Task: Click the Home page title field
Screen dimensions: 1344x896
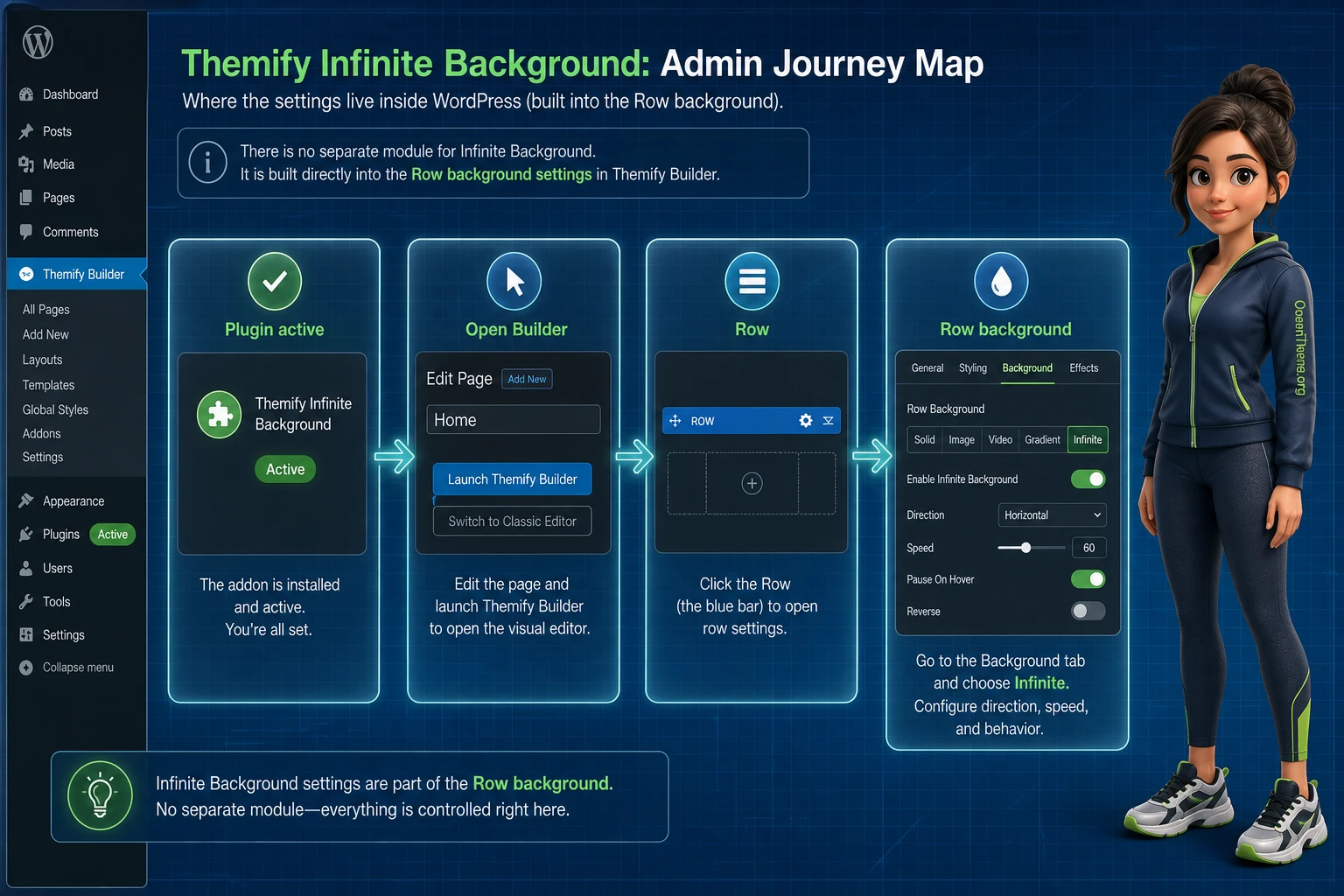Action: pos(514,420)
